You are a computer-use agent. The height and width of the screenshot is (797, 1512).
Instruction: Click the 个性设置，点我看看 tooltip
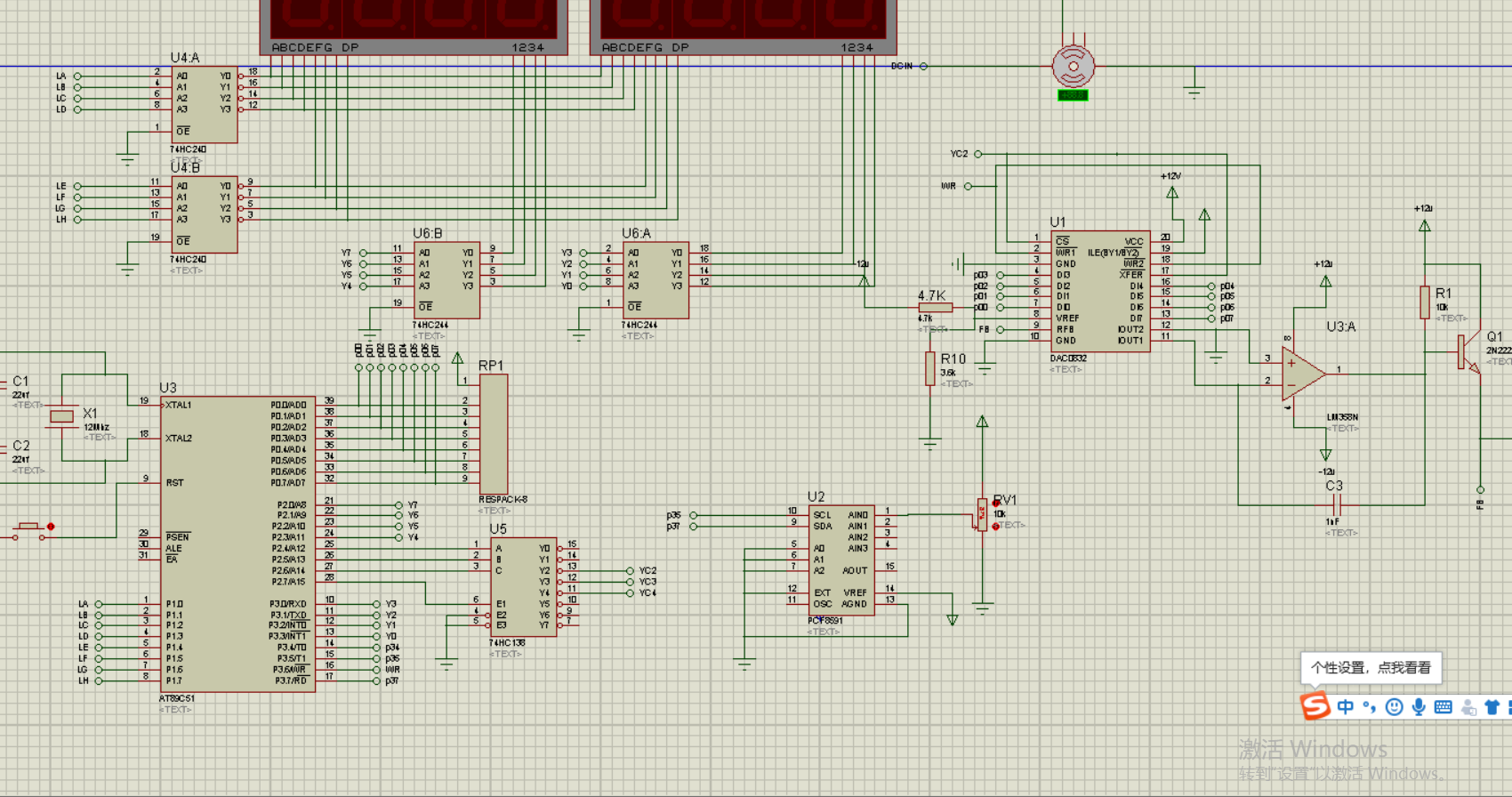pyautogui.click(x=1371, y=668)
